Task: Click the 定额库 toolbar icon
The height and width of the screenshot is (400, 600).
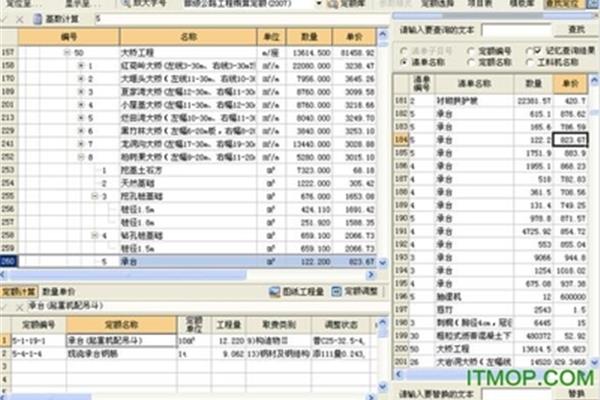Action: [x=333, y=4]
